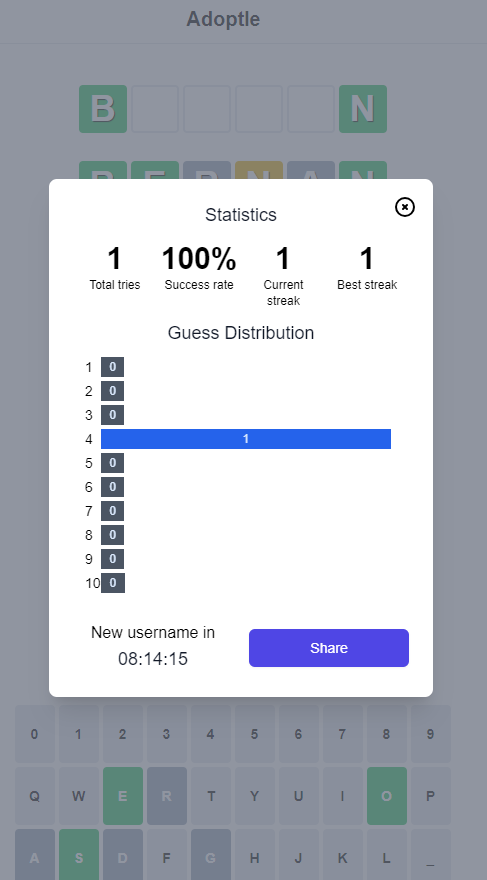Click the Adoptle title heading
Viewport: 487px width, 880px height.
pos(223,19)
